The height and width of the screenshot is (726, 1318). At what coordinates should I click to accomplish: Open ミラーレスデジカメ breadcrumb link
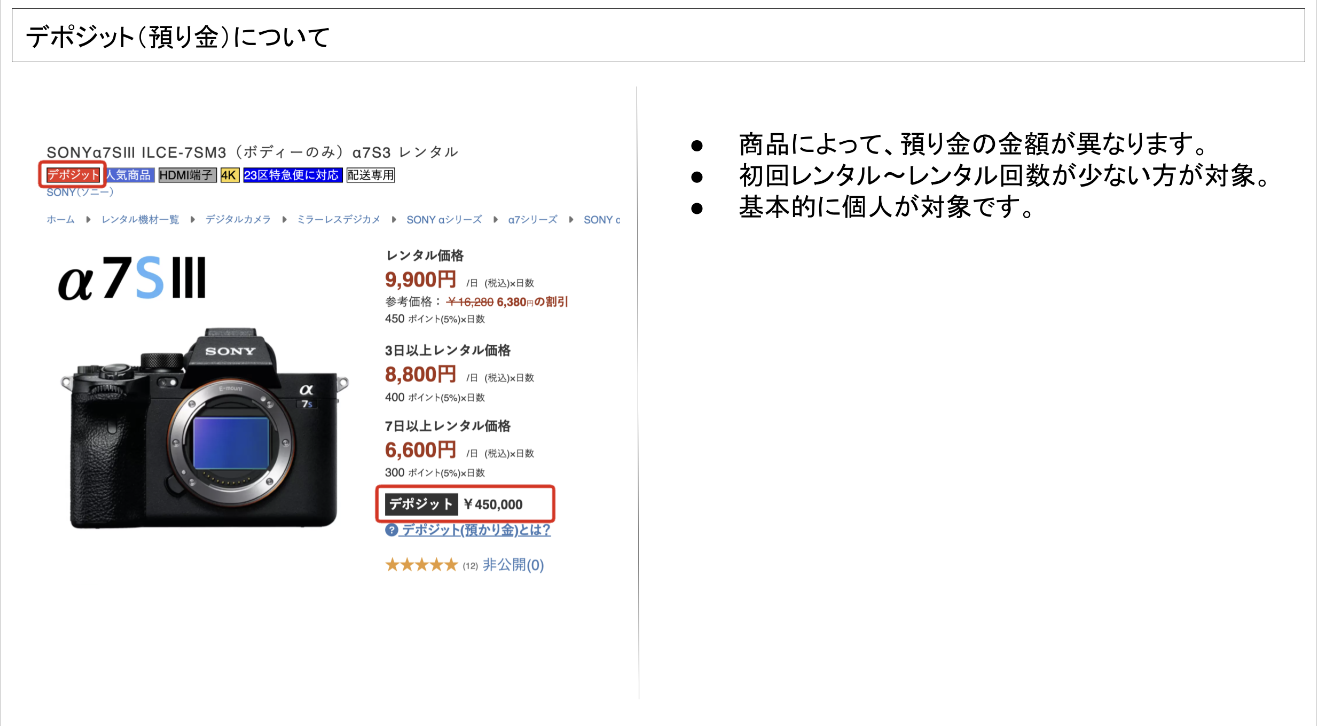(339, 219)
